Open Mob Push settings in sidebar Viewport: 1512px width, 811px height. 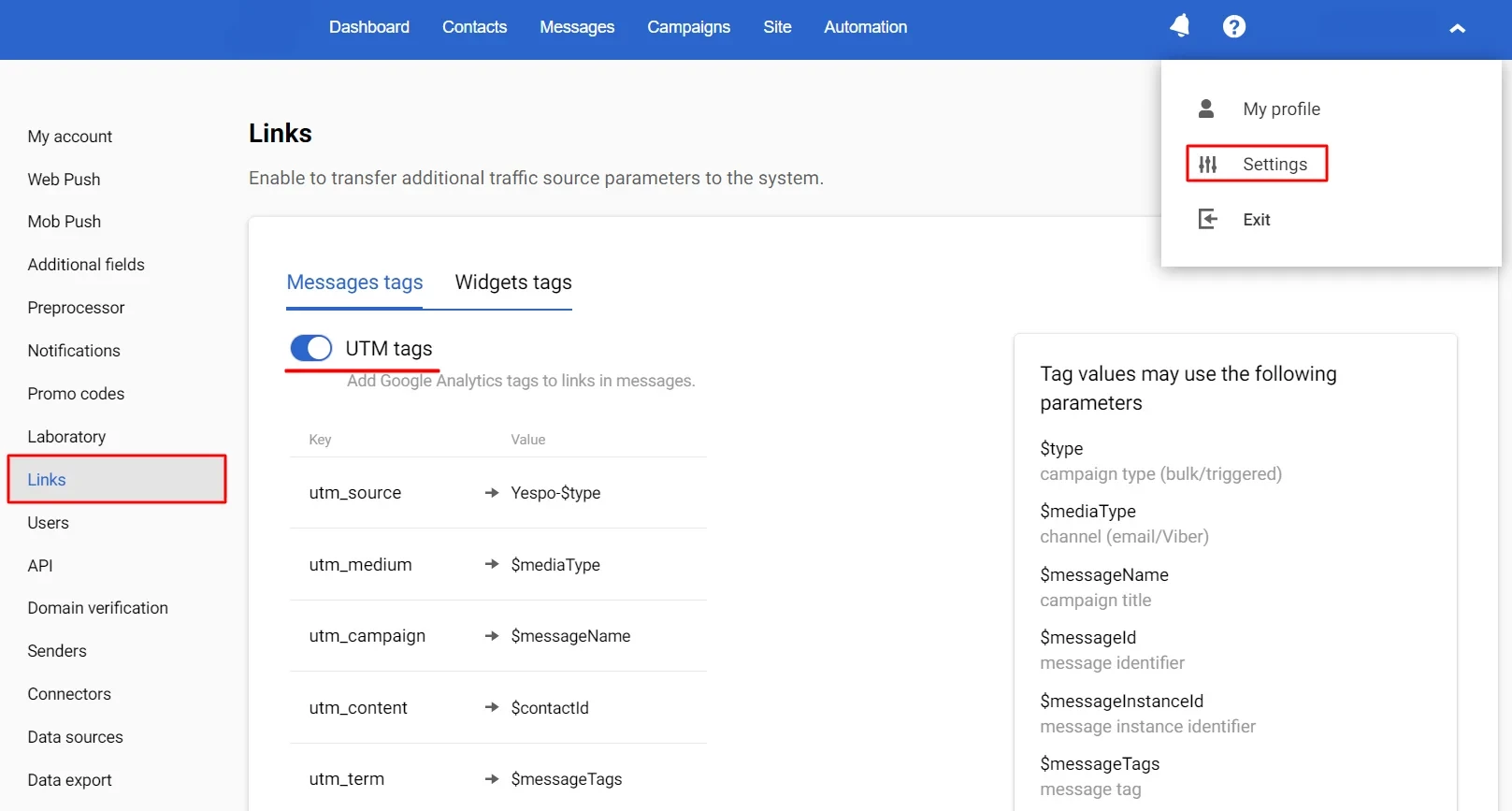point(64,222)
